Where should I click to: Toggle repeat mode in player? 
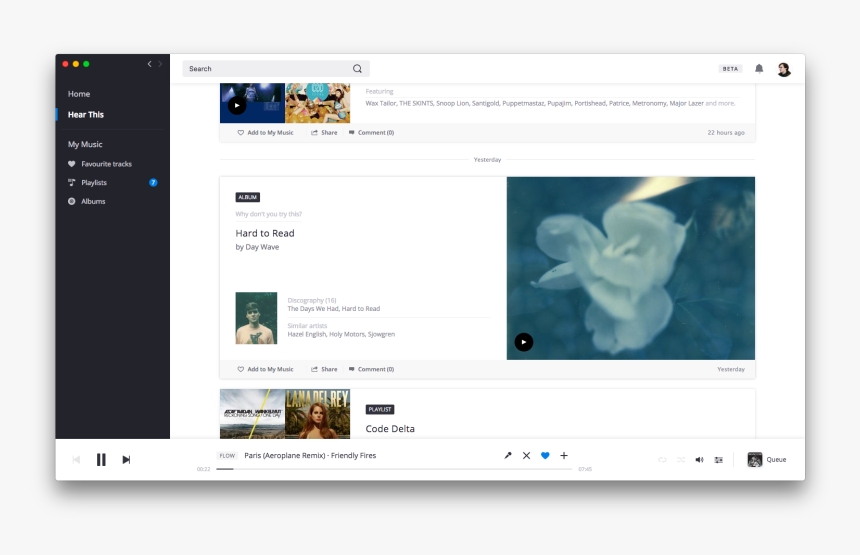pyautogui.click(x=662, y=460)
